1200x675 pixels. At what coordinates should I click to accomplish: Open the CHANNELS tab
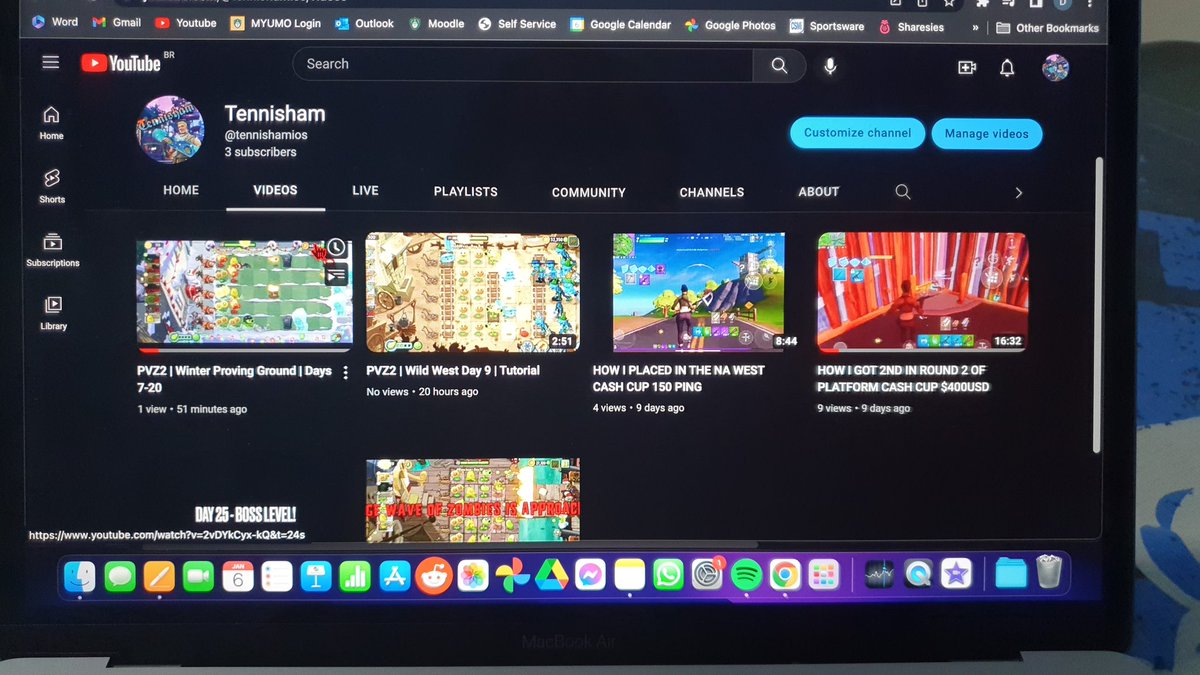(711, 192)
